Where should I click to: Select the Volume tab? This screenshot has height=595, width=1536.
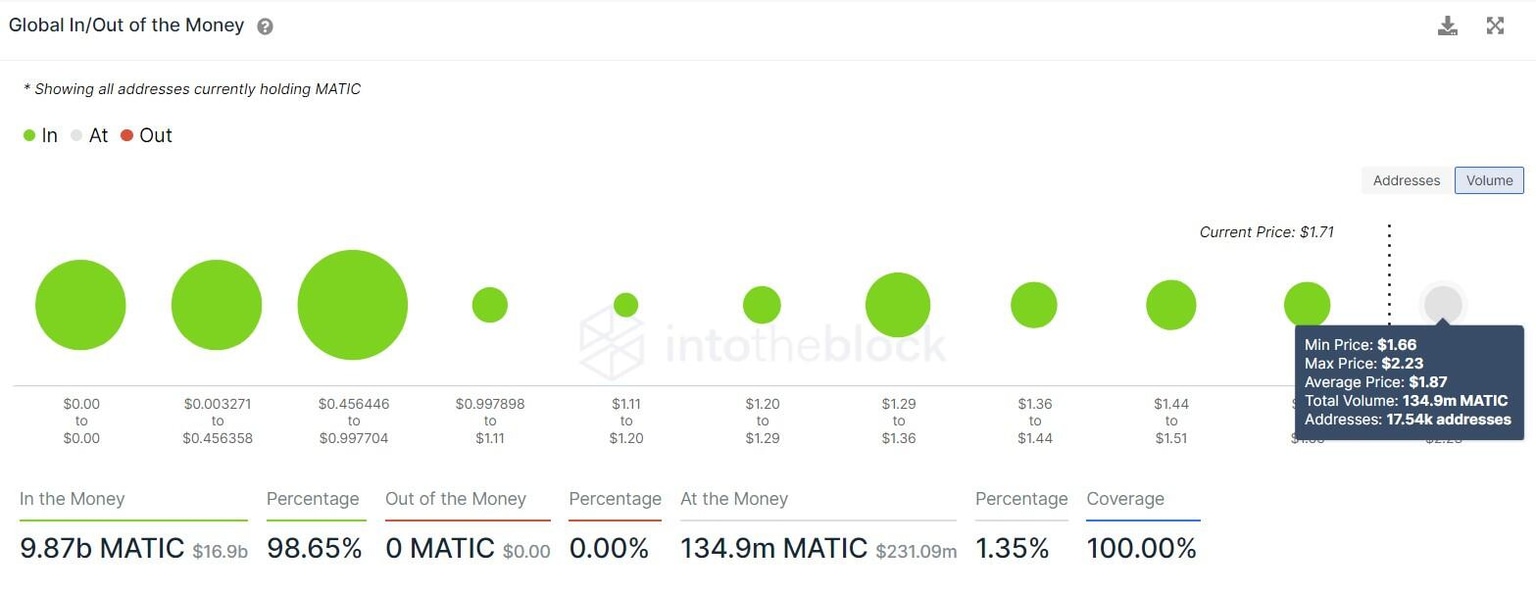tap(1489, 180)
